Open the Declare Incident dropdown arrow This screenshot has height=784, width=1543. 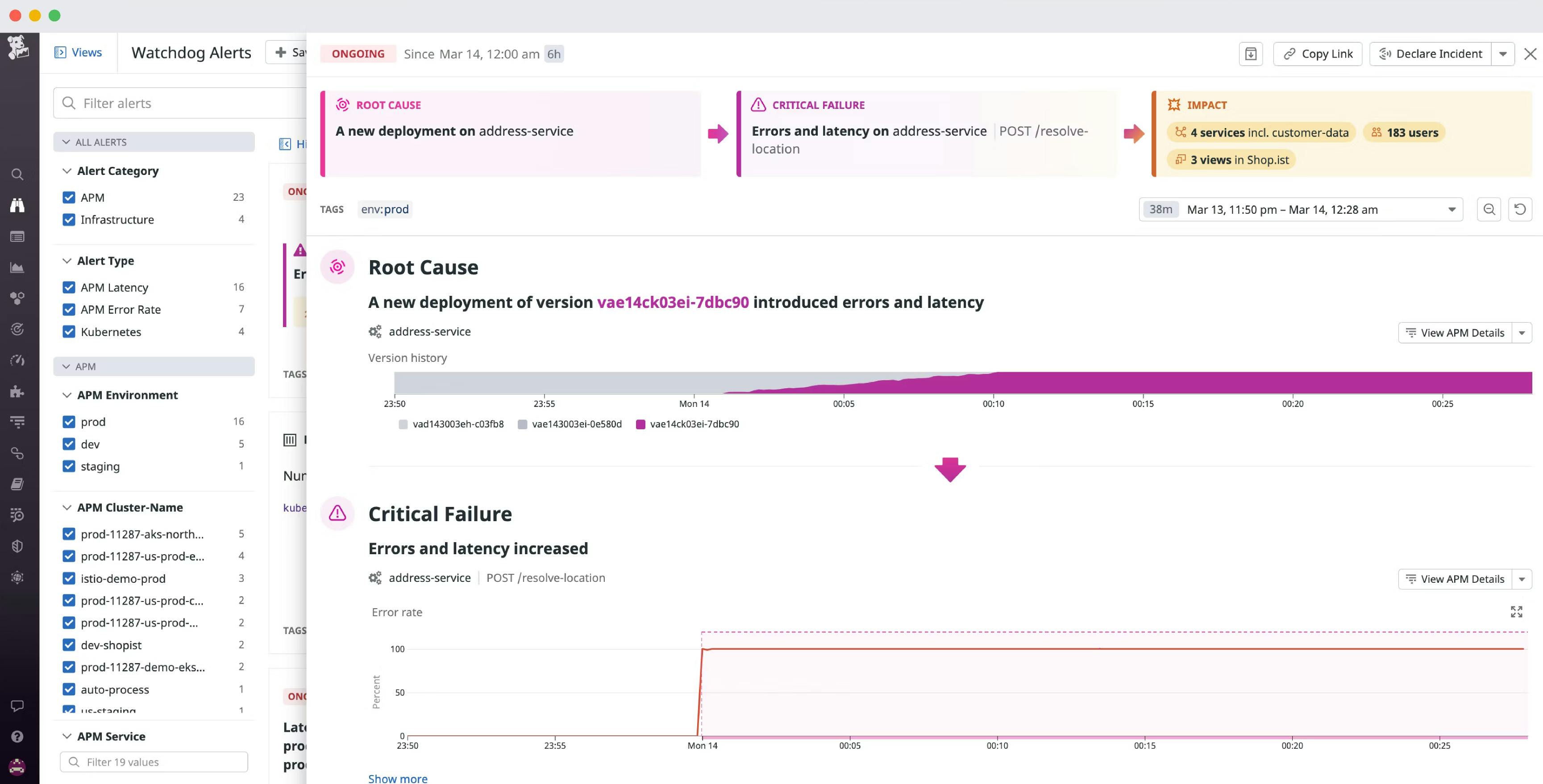1502,54
